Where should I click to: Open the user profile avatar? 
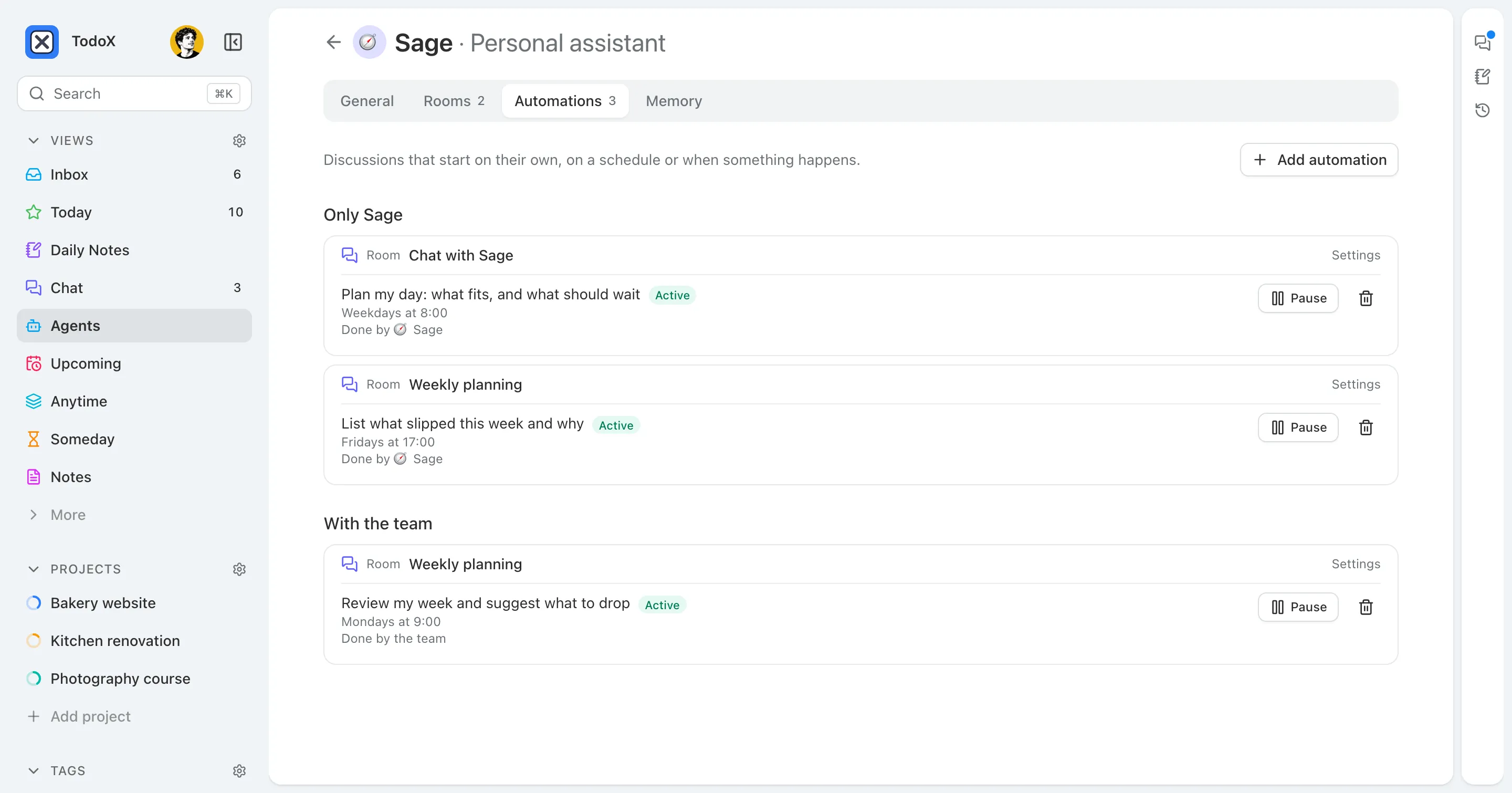[x=187, y=41]
